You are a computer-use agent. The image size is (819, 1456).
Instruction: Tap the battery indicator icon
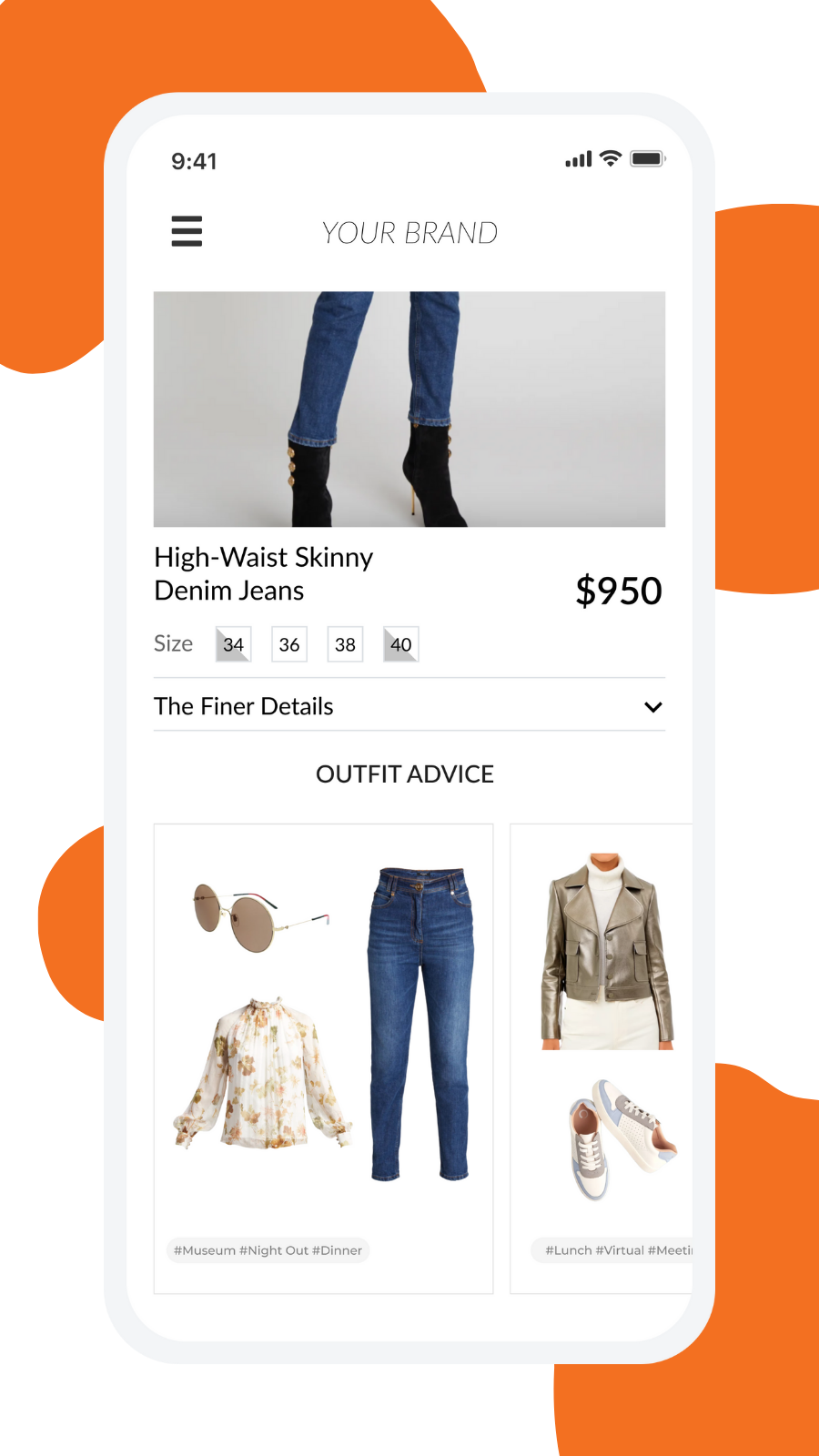pos(648,158)
